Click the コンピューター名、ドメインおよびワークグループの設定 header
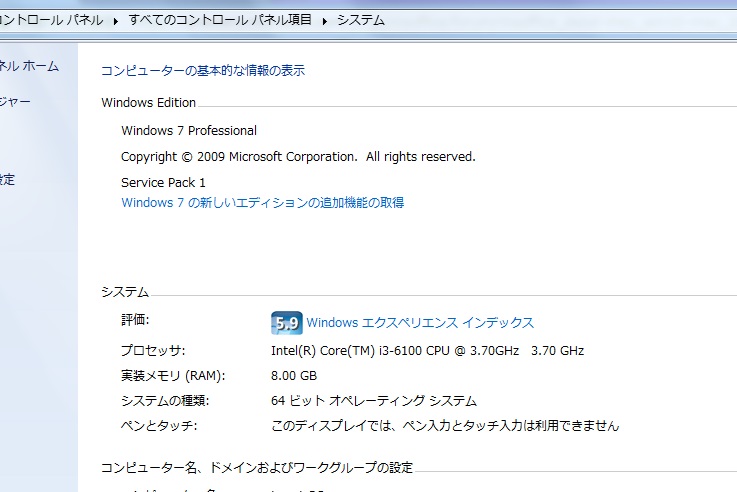The image size is (737, 492). 257,467
